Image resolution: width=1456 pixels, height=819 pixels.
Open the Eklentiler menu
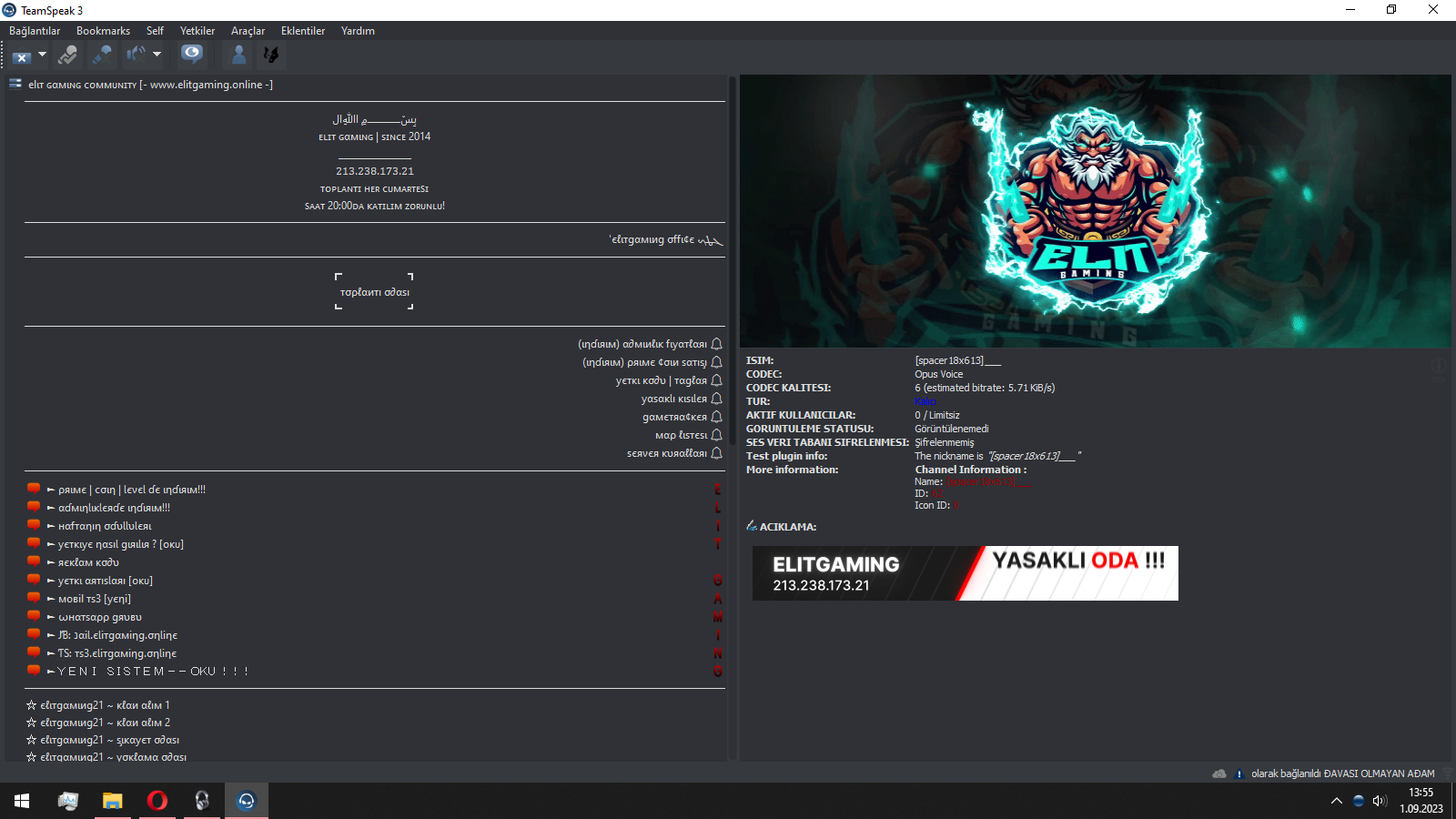303,31
